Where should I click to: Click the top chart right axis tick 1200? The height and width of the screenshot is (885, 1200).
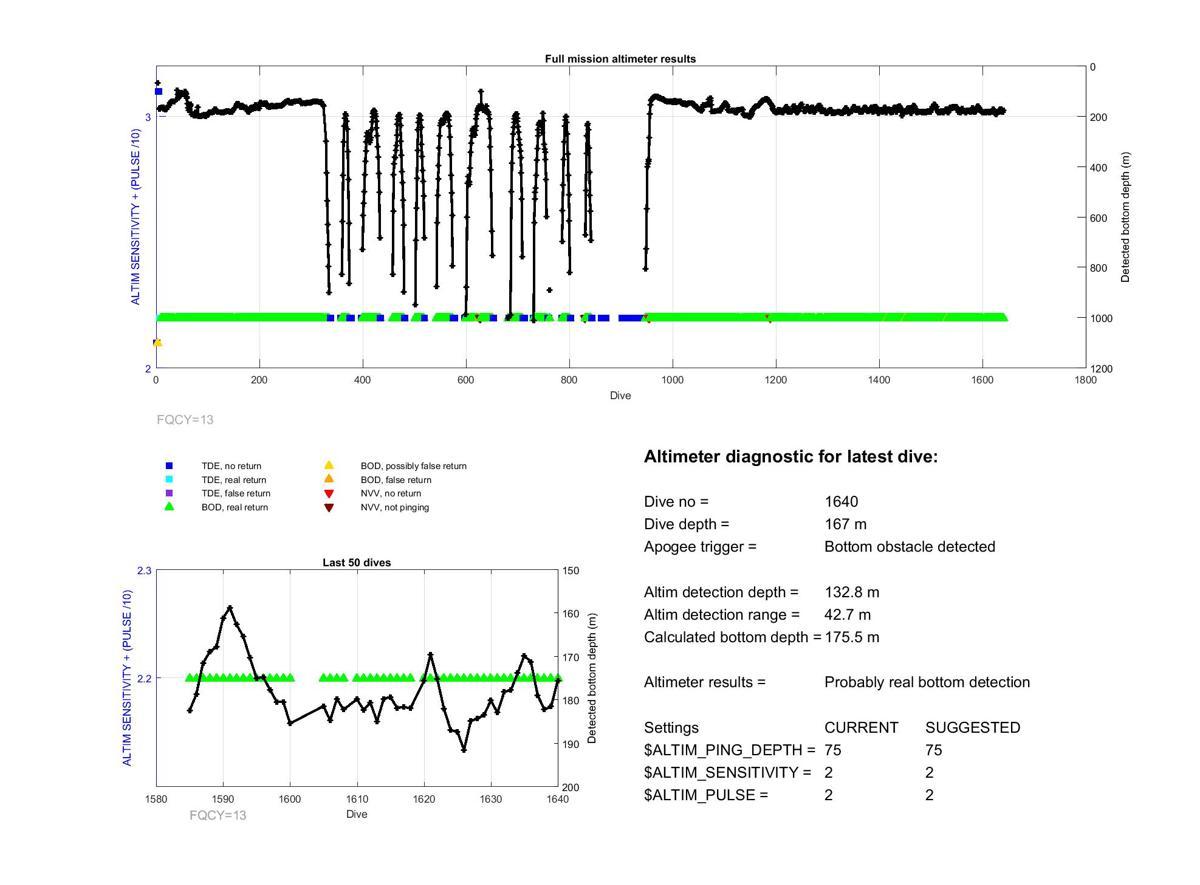pyautogui.click(x=1103, y=369)
